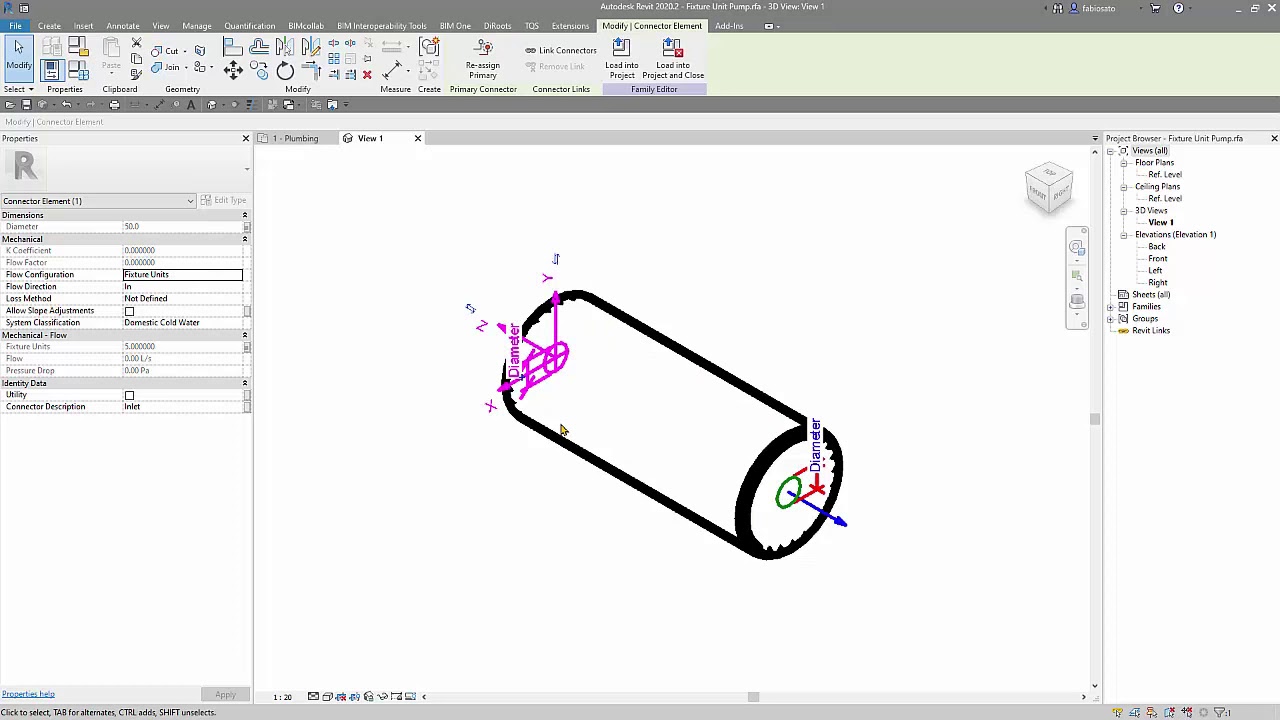This screenshot has width=1280, height=720.
Task: Click the Load into Project button
Action: coord(621,59)
